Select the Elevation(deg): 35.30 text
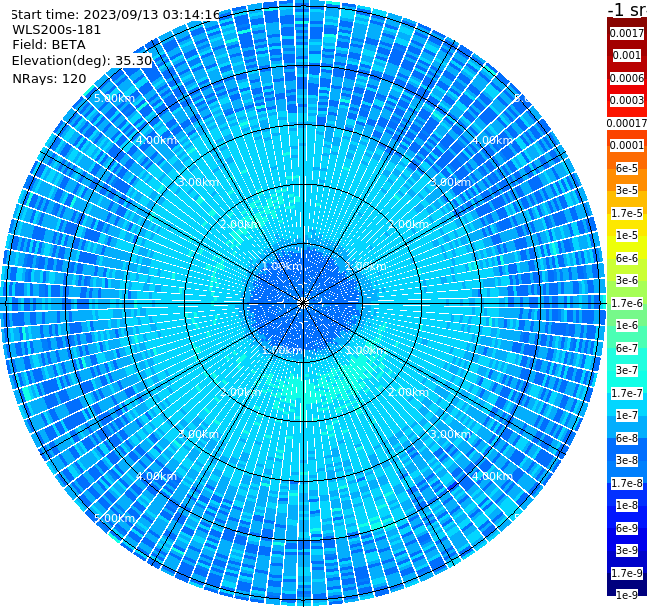 coord(82,61)
